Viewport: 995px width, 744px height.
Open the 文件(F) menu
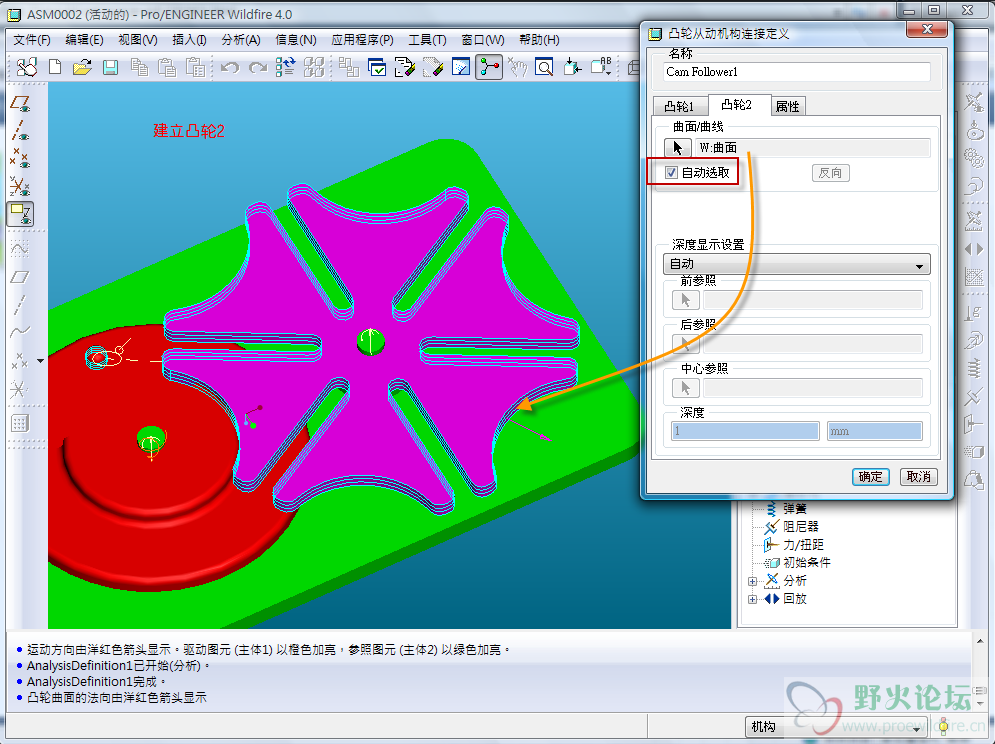pos(32,40)
